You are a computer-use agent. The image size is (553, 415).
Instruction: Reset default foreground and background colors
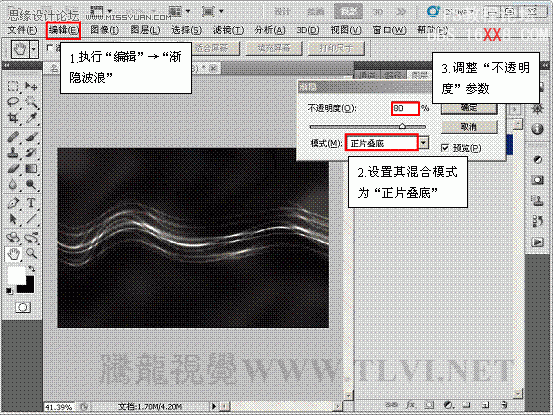(x=9, y=290)
